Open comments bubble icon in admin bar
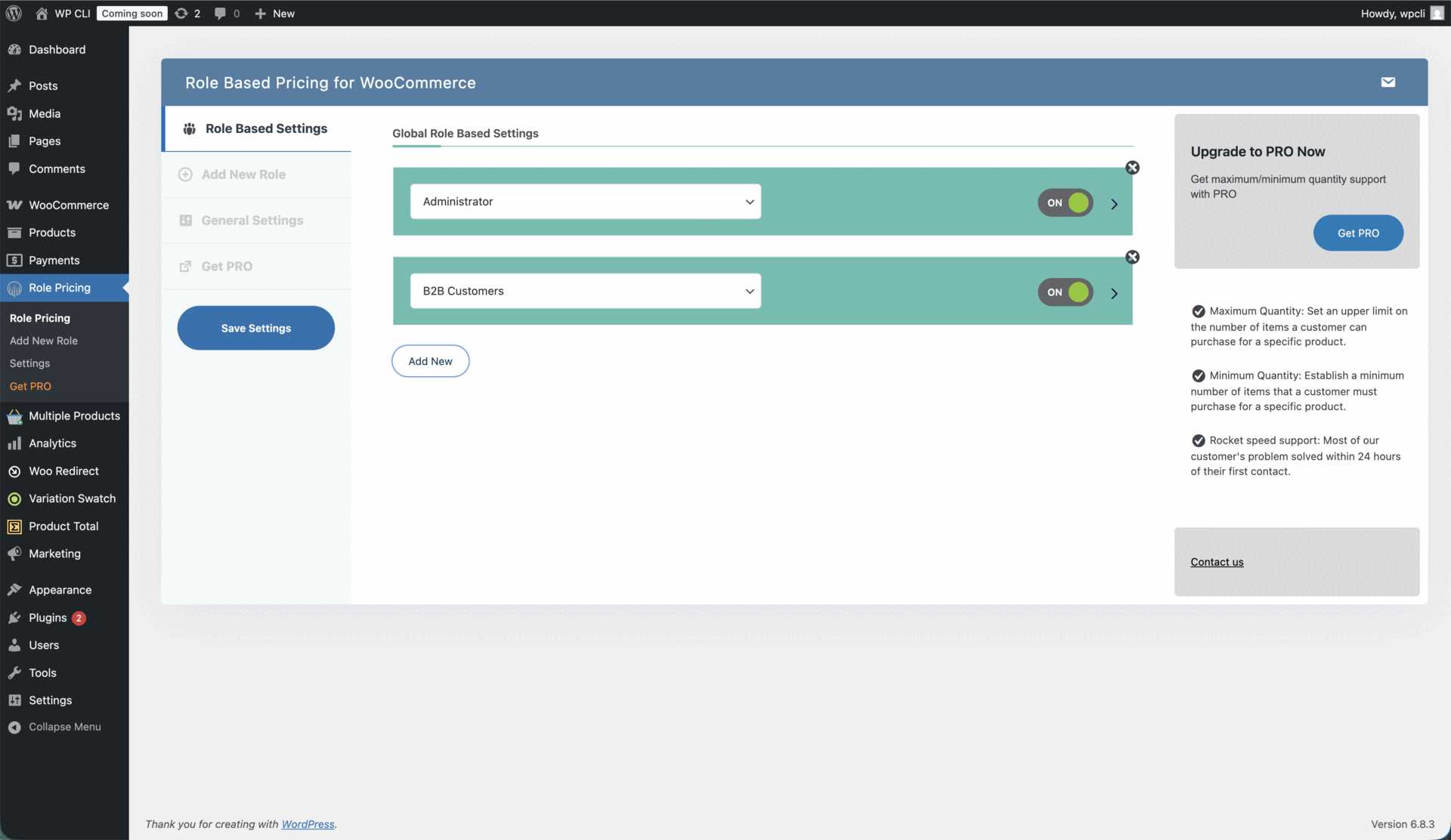 tap(220, 13)
